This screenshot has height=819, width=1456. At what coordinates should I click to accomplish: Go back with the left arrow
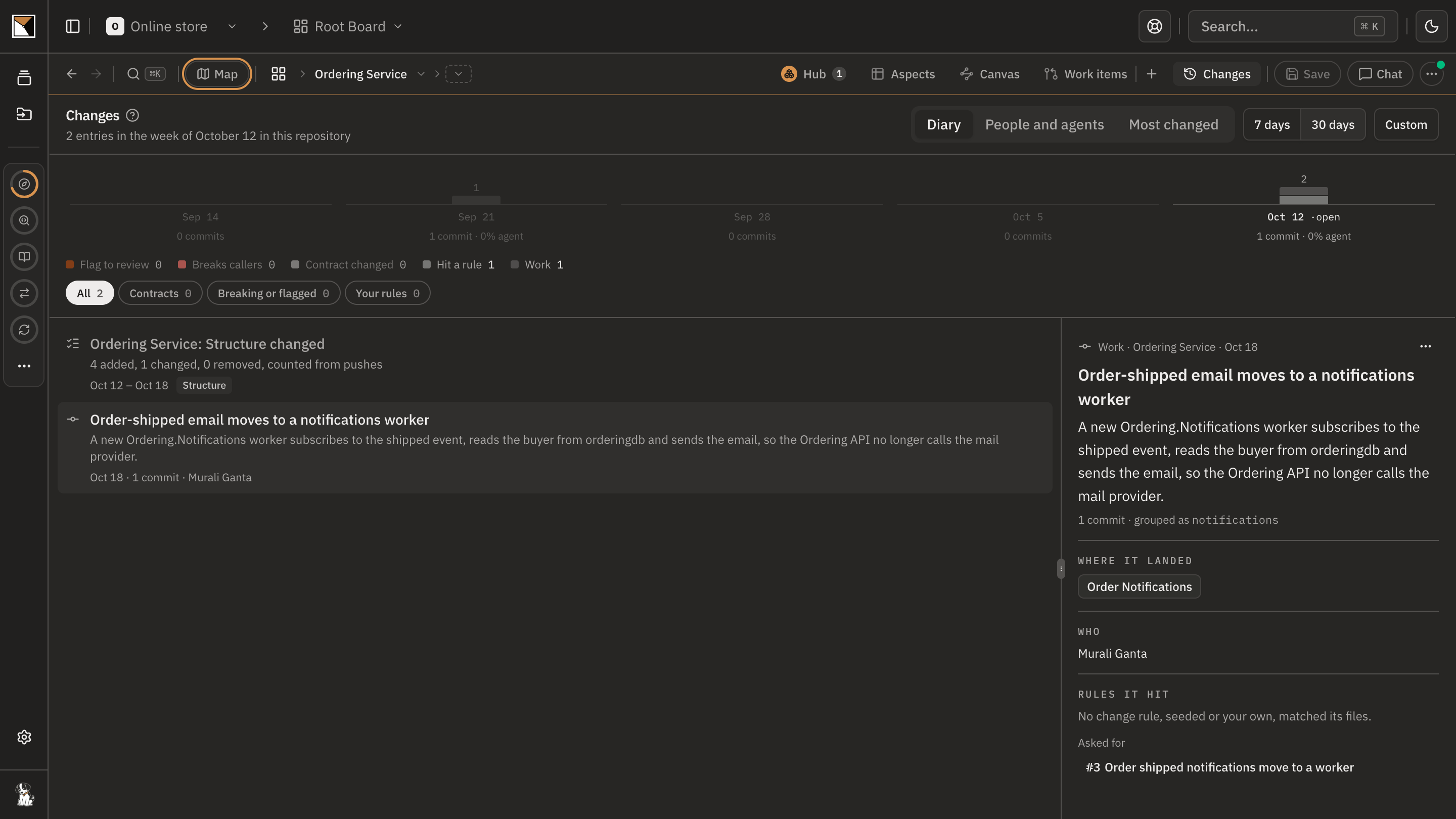[71, 74]
